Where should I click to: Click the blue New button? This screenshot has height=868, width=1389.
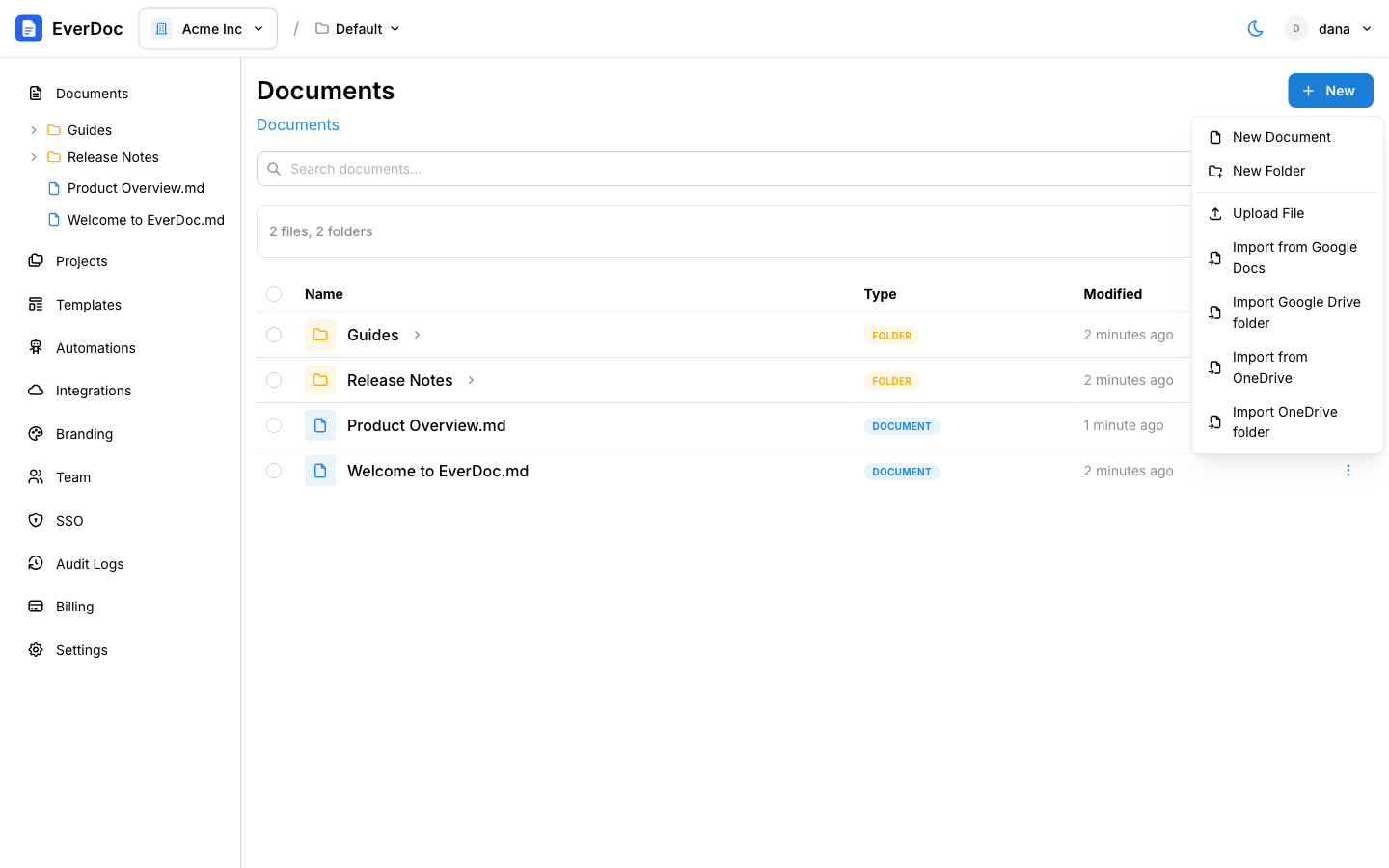pos(1330,91)
